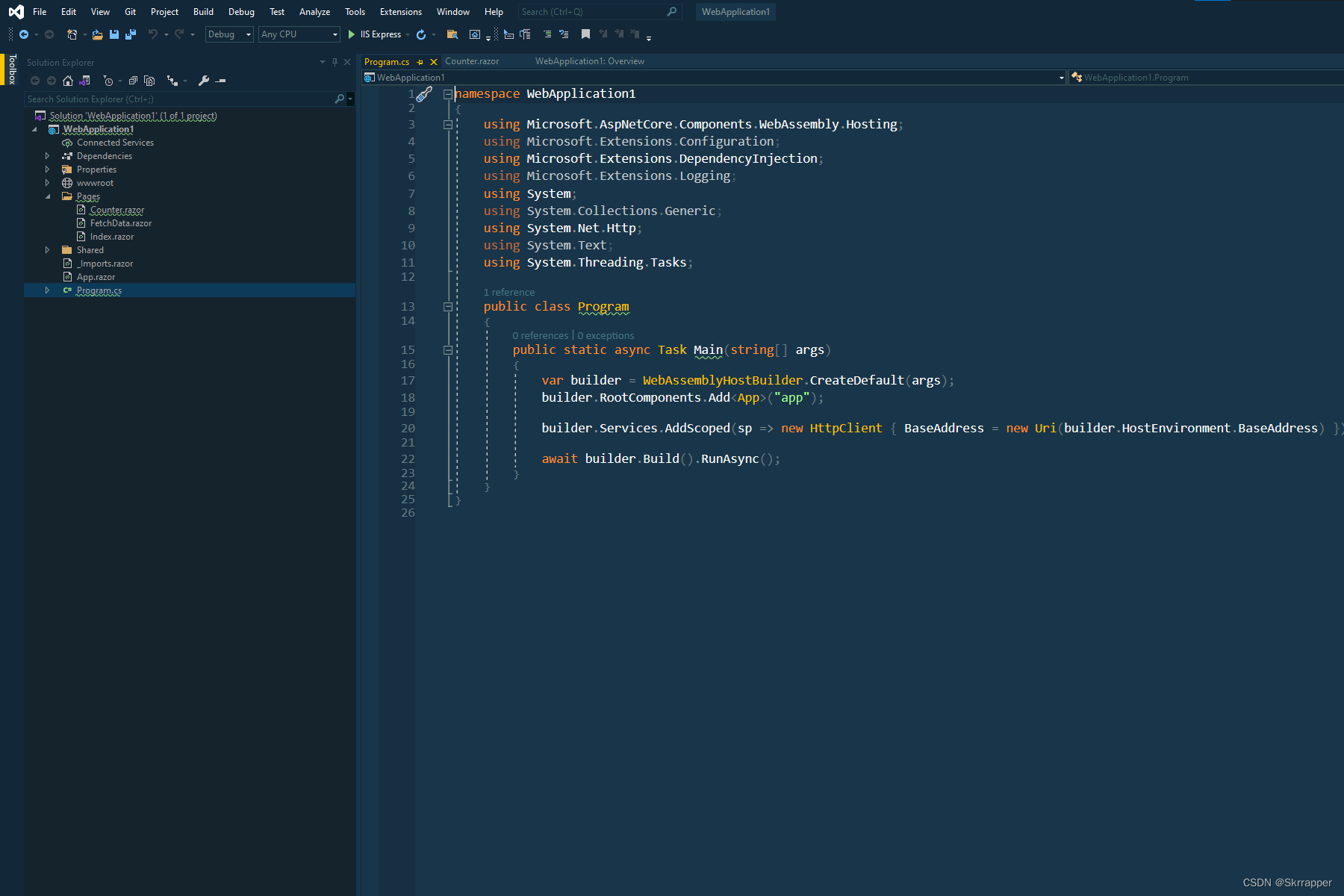Click the Refresh browser link icon
Screen dimensions: 1344x896
pos(421,34)
